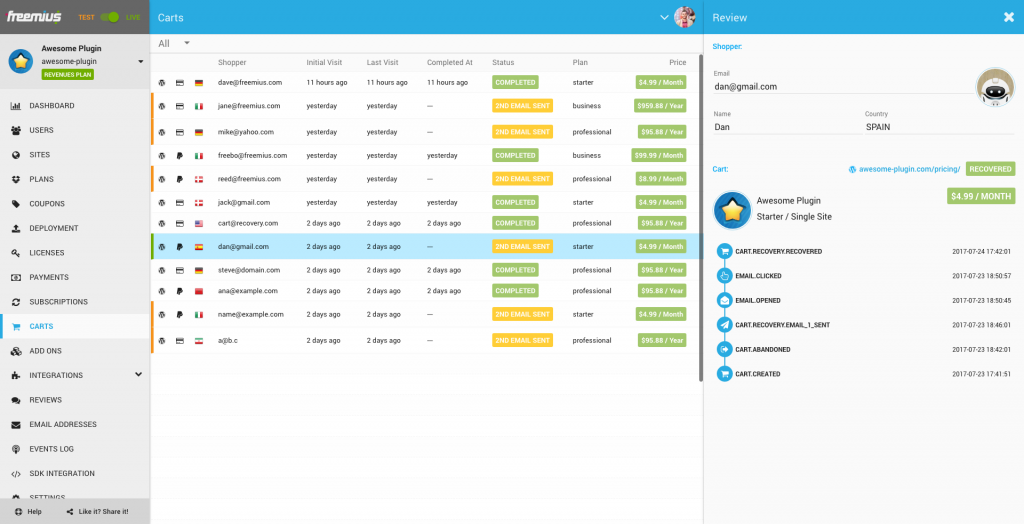Click the Payments money icon
Viewport: 1024px width, 524px height.
[x=16, y=277]
